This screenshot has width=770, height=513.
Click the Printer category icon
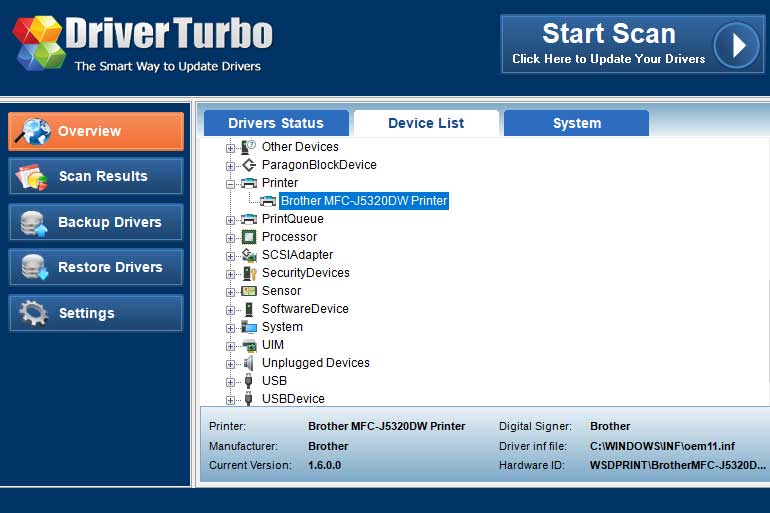(x=249, y=183)
